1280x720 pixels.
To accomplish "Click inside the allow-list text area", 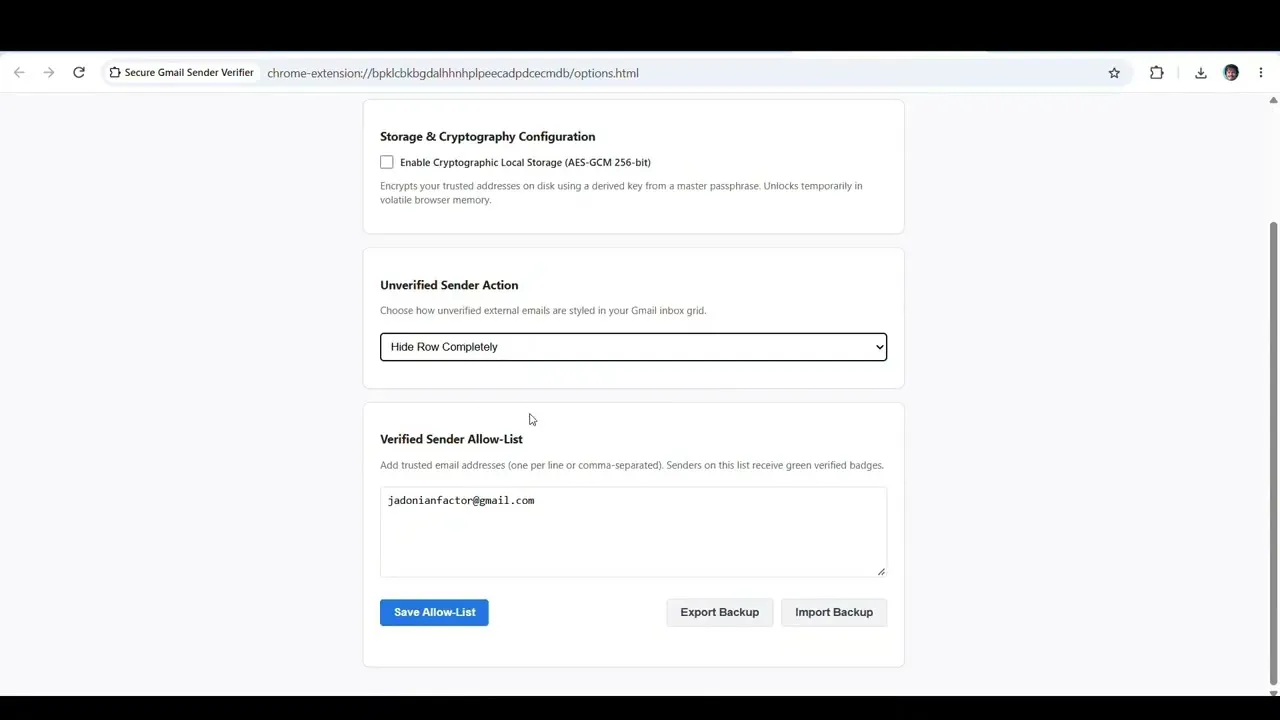I will point(633,532).
